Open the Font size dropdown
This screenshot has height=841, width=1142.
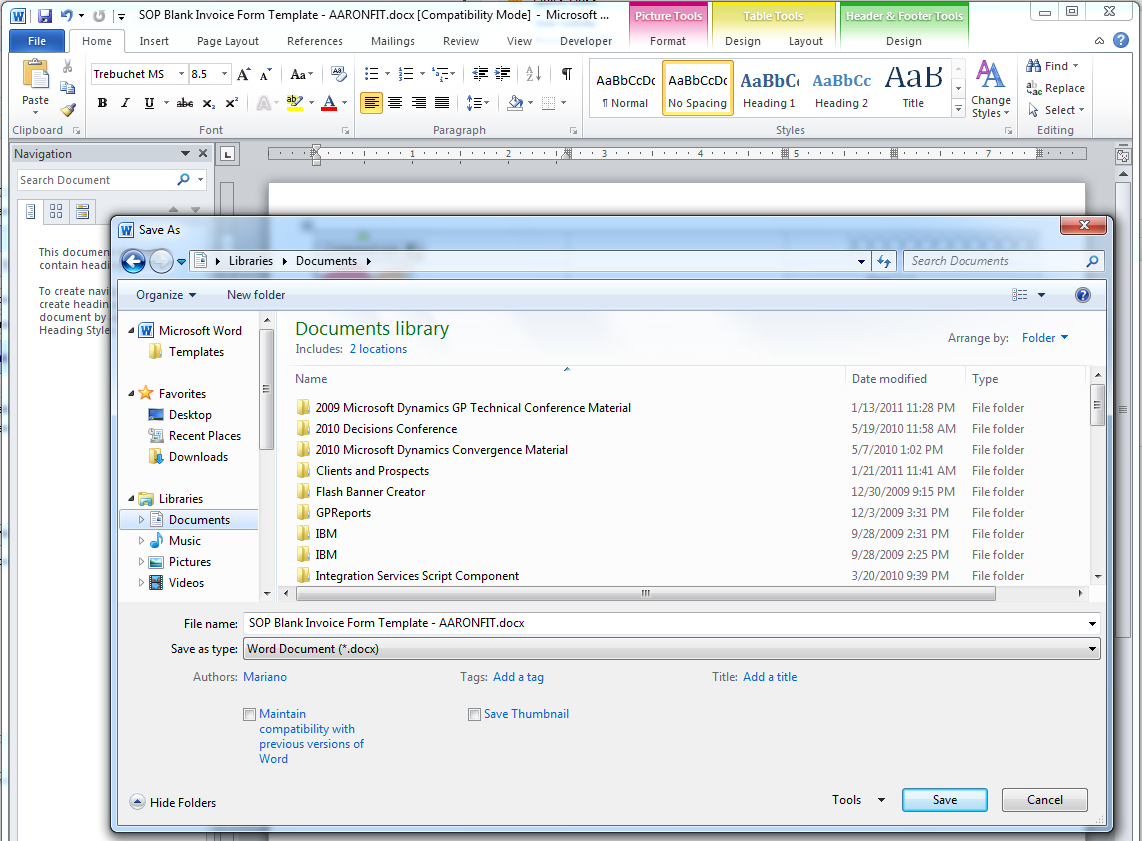224,74
